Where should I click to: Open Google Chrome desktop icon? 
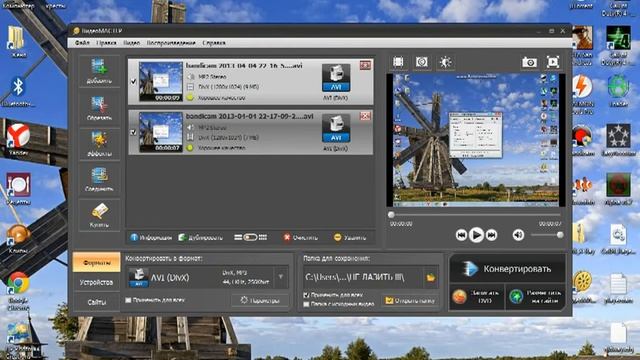click(18, 291)
